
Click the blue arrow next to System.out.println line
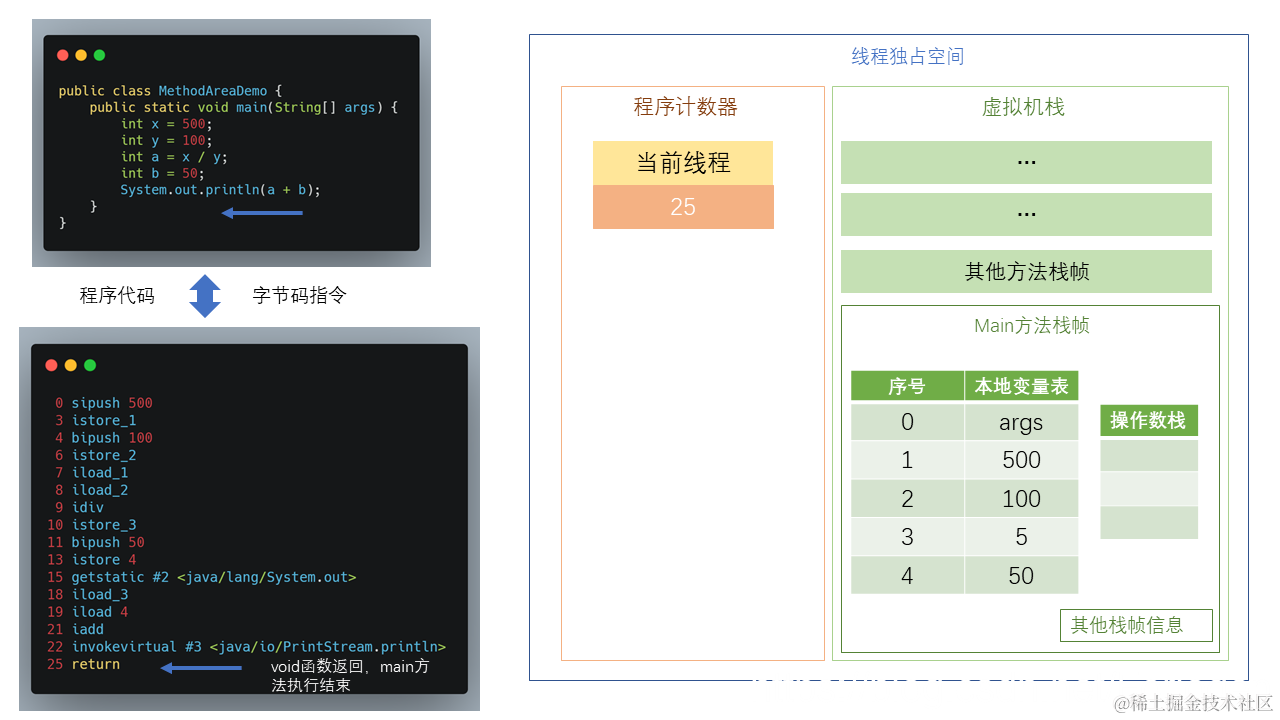coord(262,212)
